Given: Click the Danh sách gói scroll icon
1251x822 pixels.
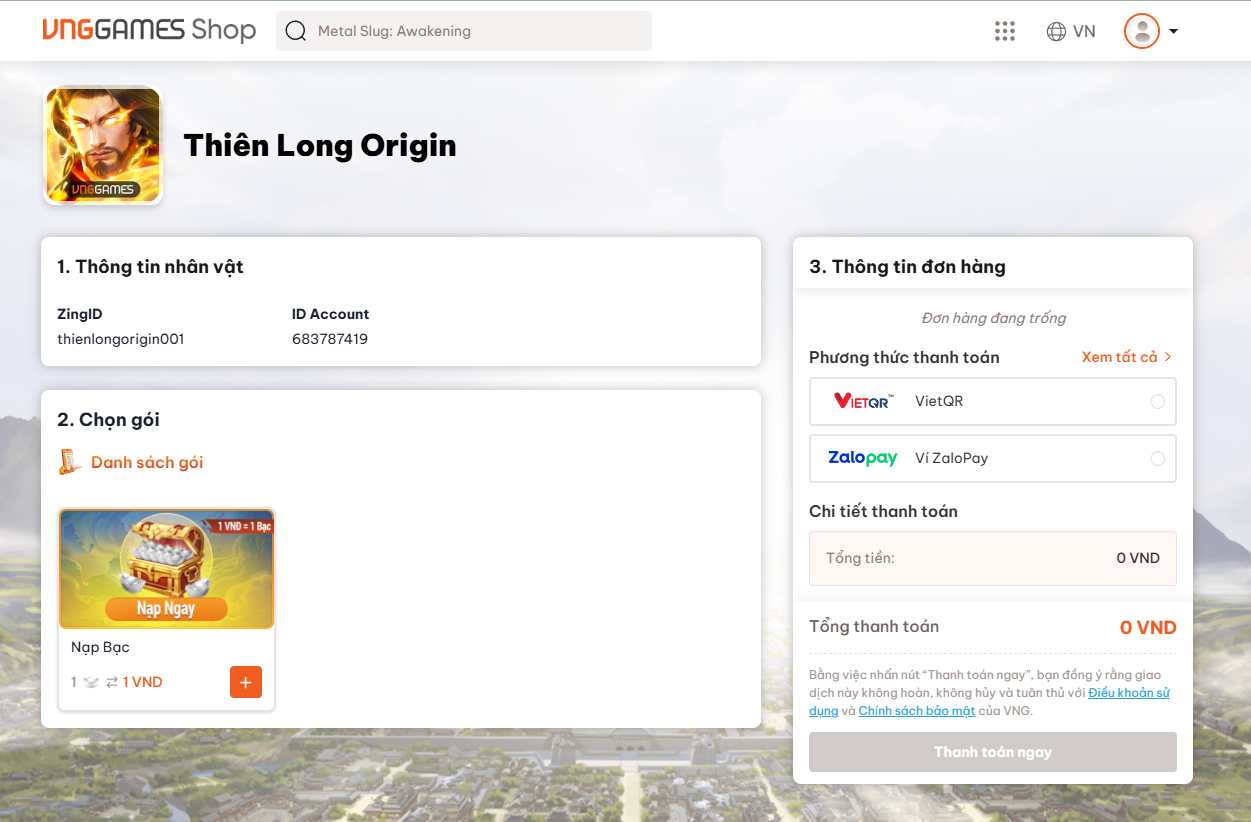Looking at the screenshot, I should (x=69, y=462).
